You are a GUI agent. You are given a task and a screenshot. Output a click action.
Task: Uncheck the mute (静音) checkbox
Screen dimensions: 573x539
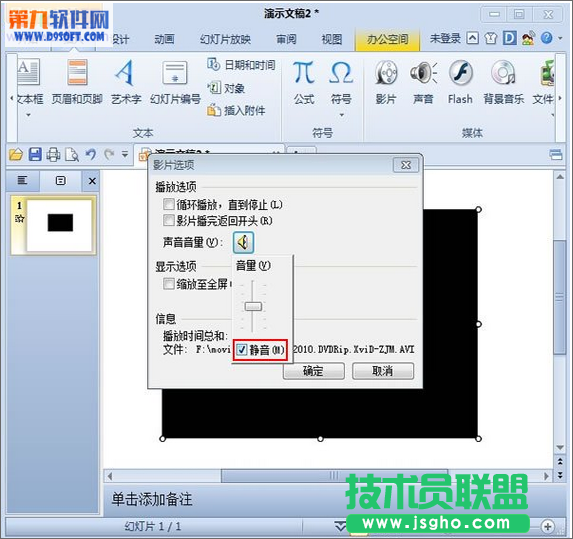[x=242, y=350]
